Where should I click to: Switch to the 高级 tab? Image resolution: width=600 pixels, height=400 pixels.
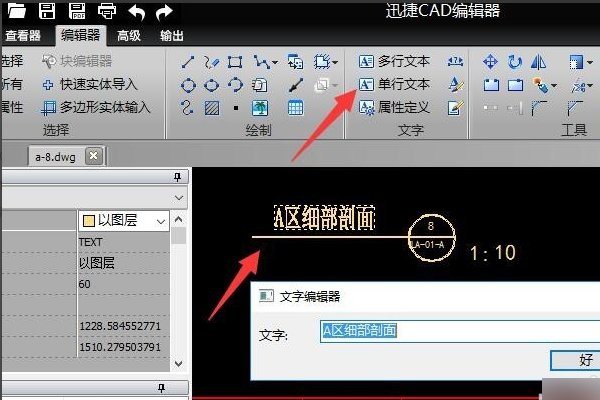pyautogui.click(x=129, y=36)
